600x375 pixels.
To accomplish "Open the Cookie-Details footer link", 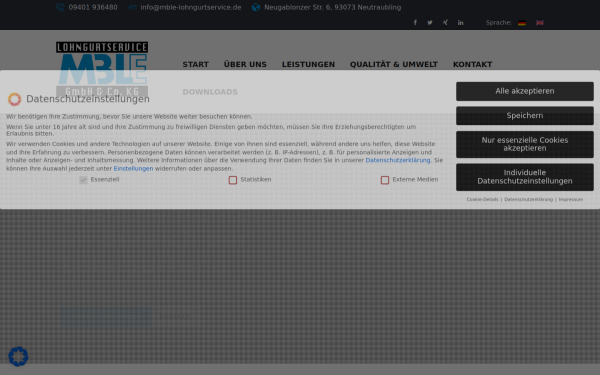I will [483, 199].
